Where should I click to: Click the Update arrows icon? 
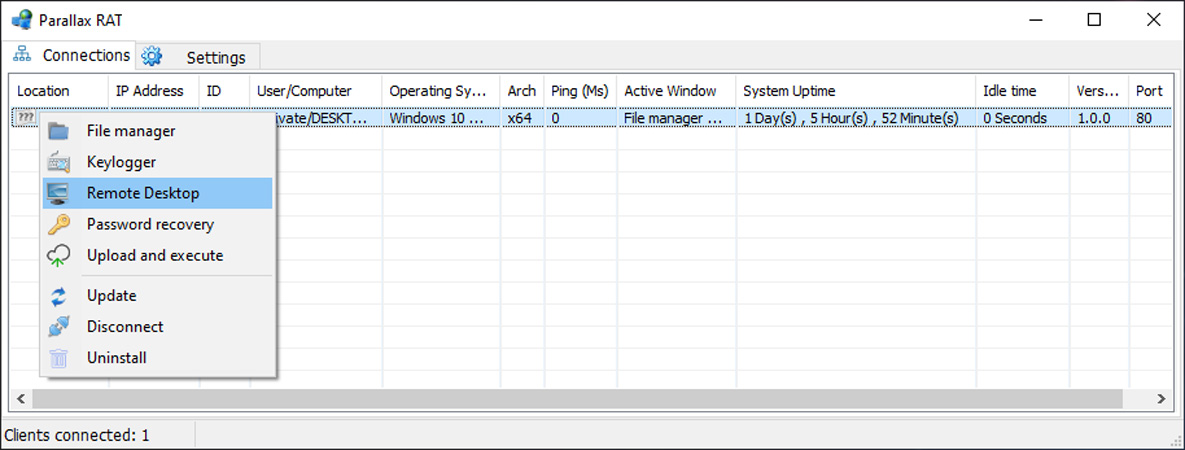[x=58, y=296]
